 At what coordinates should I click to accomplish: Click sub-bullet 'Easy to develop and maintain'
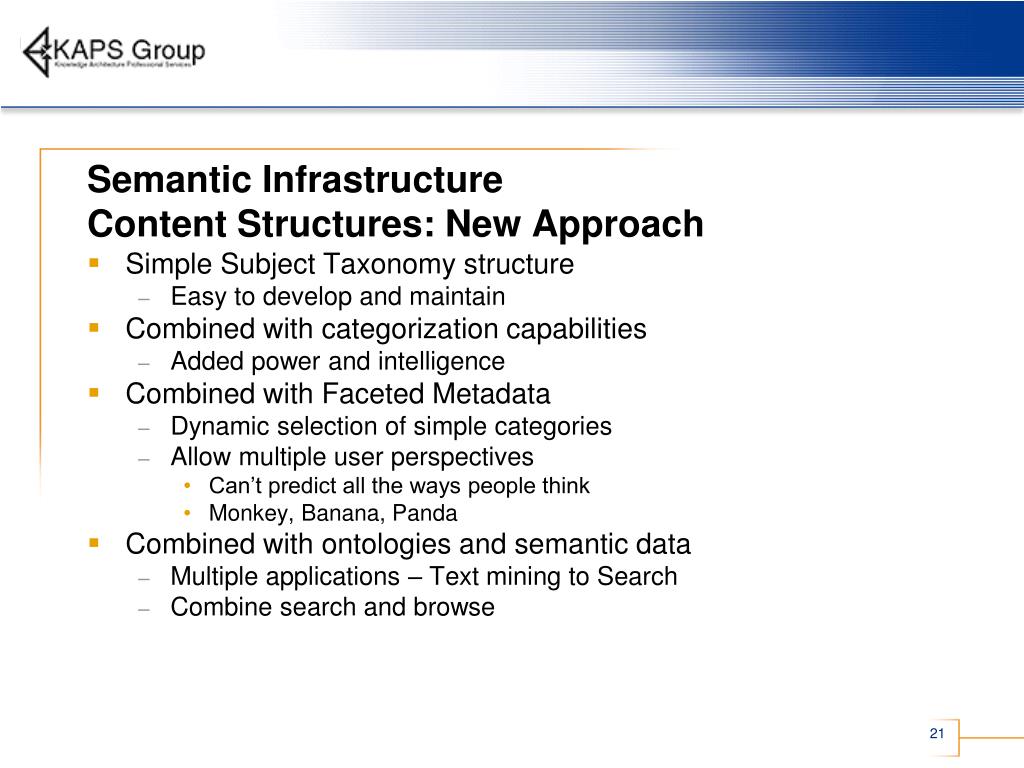click(x=338, y=296)
